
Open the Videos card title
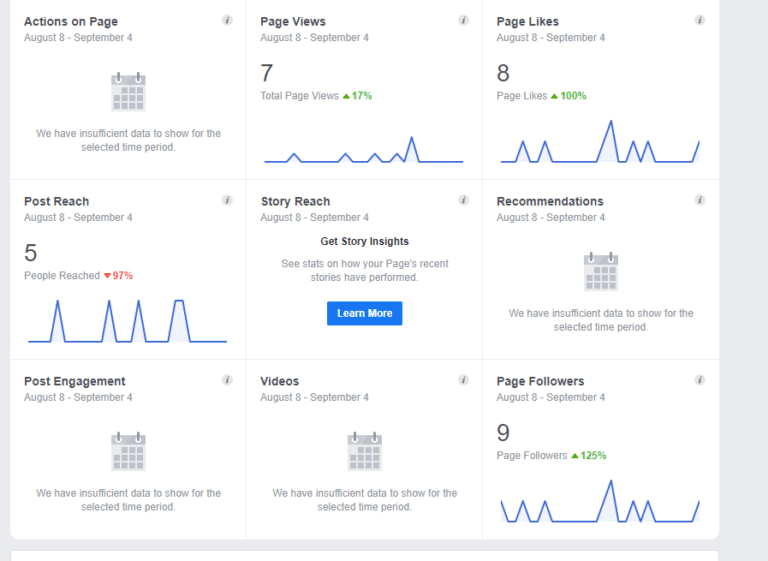click(x=280, y=381)
